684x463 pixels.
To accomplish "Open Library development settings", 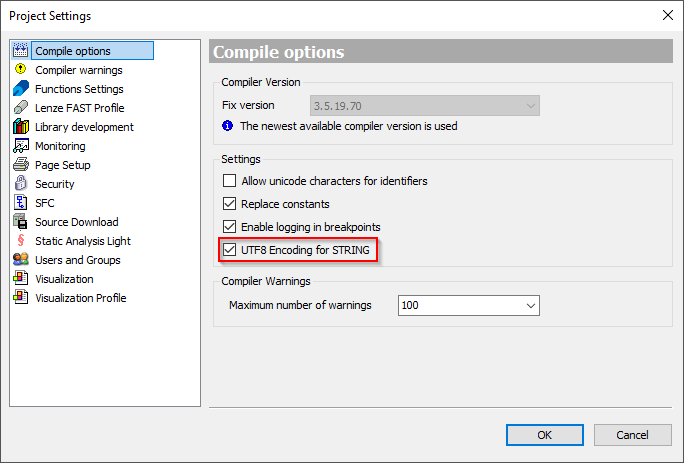I will (84, 127).
